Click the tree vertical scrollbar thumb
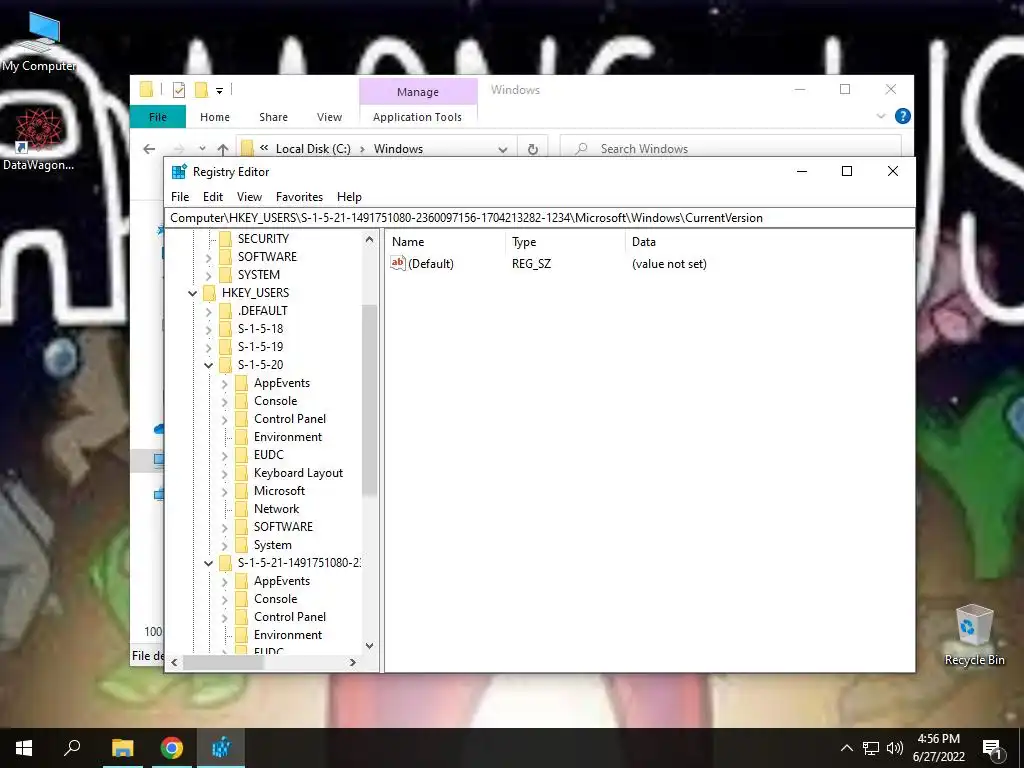Viewport: 1024px width, 768px height. (370, 400)
